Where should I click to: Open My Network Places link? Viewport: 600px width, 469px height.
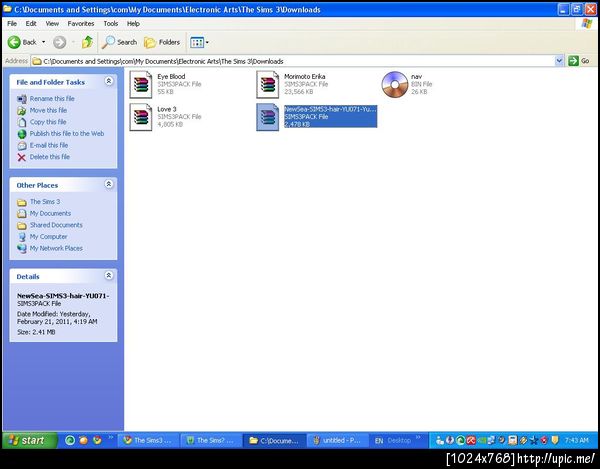pos(56,248)
